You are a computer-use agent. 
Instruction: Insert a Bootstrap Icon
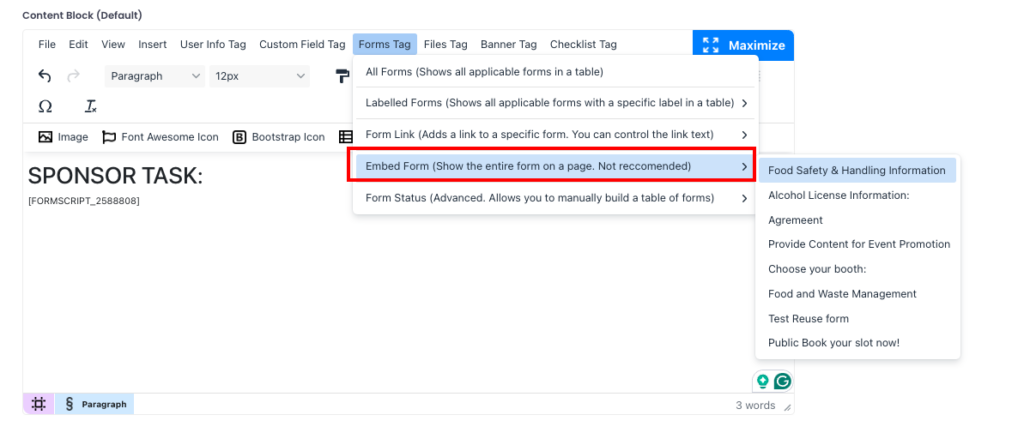pos(279,137)
